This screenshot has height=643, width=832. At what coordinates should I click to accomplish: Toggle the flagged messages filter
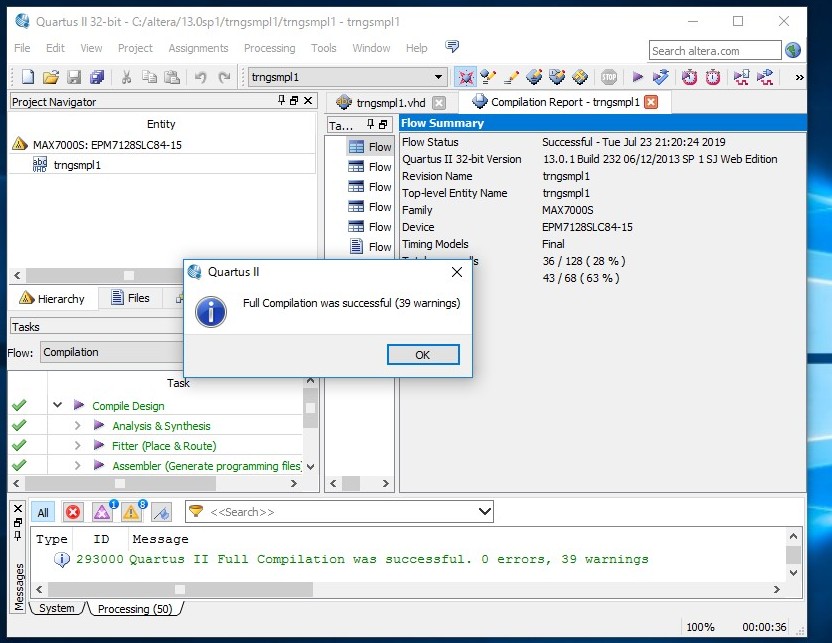161,512
